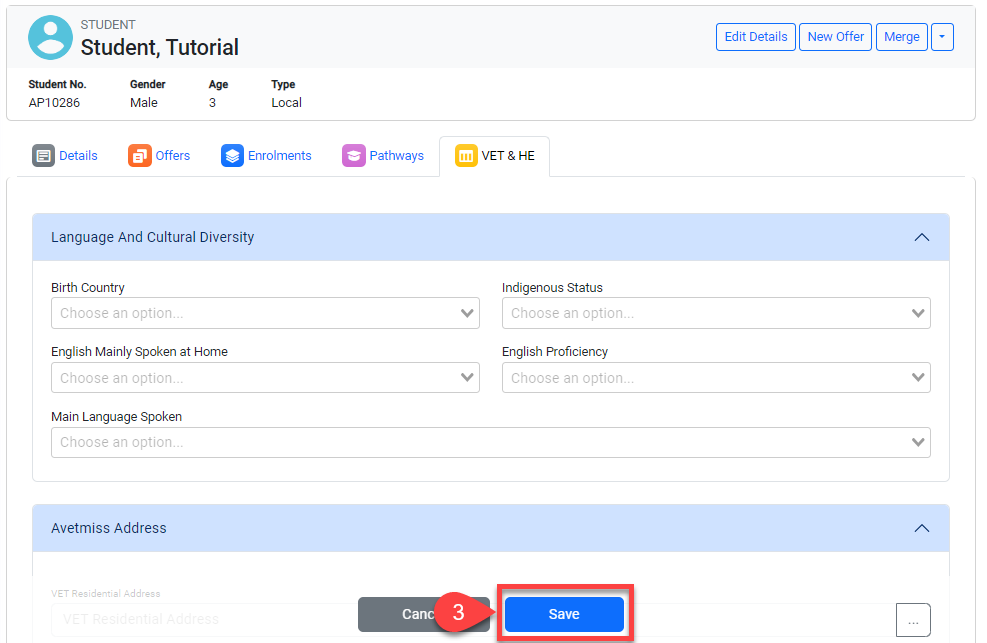Viewport: 987px width, 643px height.
Task: Click the blue Save button
Action: [x=564, y=614]
